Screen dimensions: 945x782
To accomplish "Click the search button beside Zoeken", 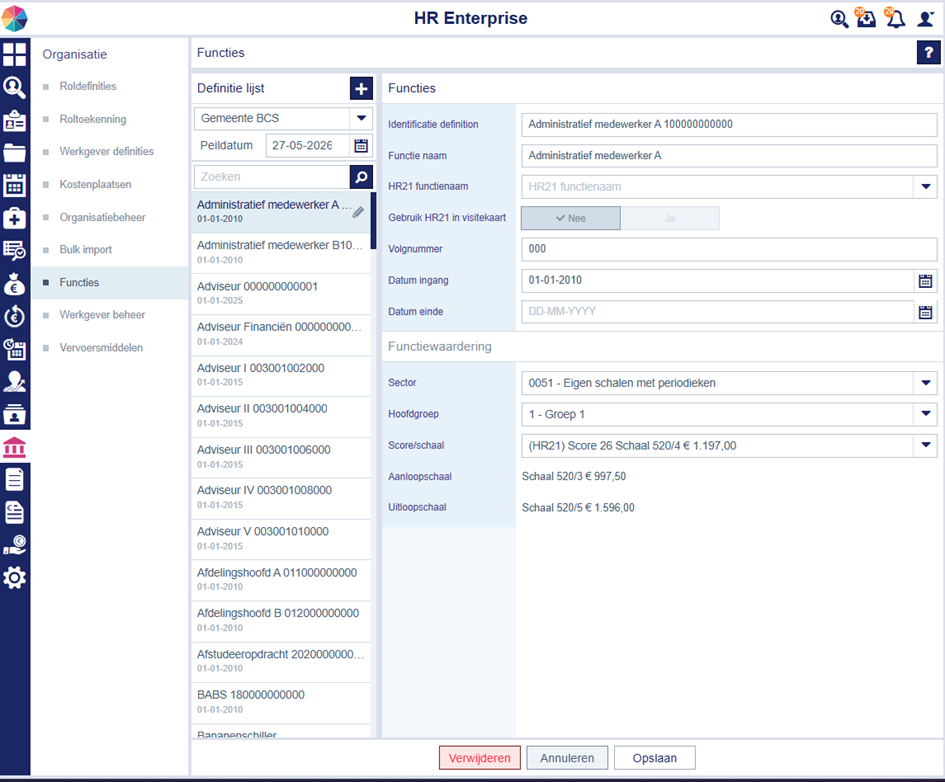I will tap(361, 177).
